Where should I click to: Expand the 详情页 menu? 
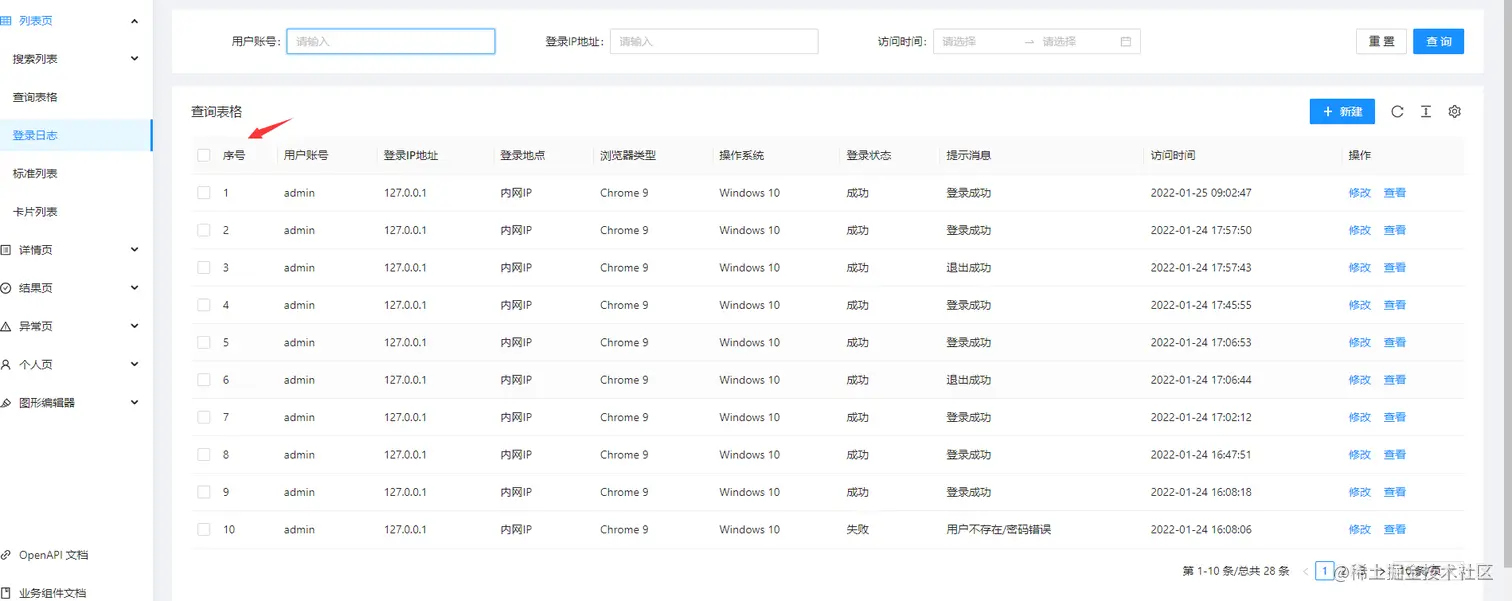[x=135, y=250]
